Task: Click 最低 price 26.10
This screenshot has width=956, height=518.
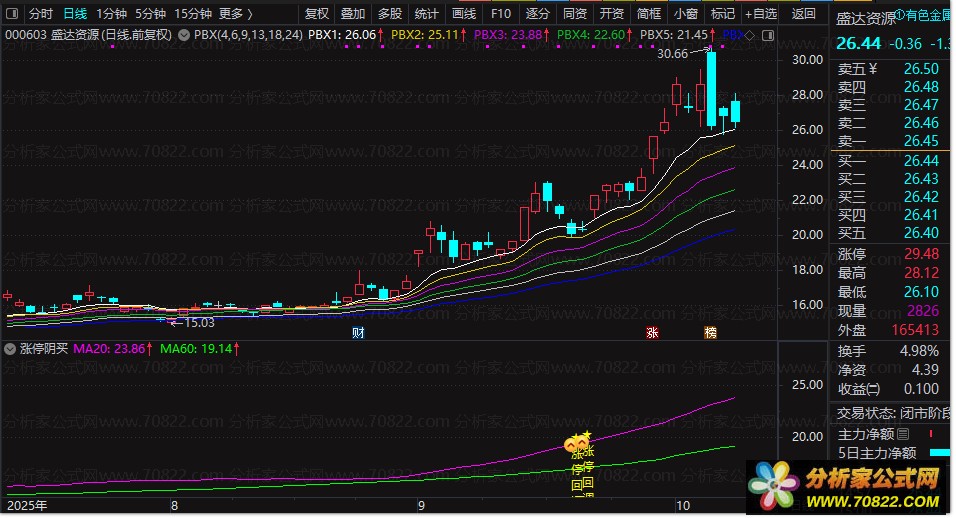Action: [921, 291]
